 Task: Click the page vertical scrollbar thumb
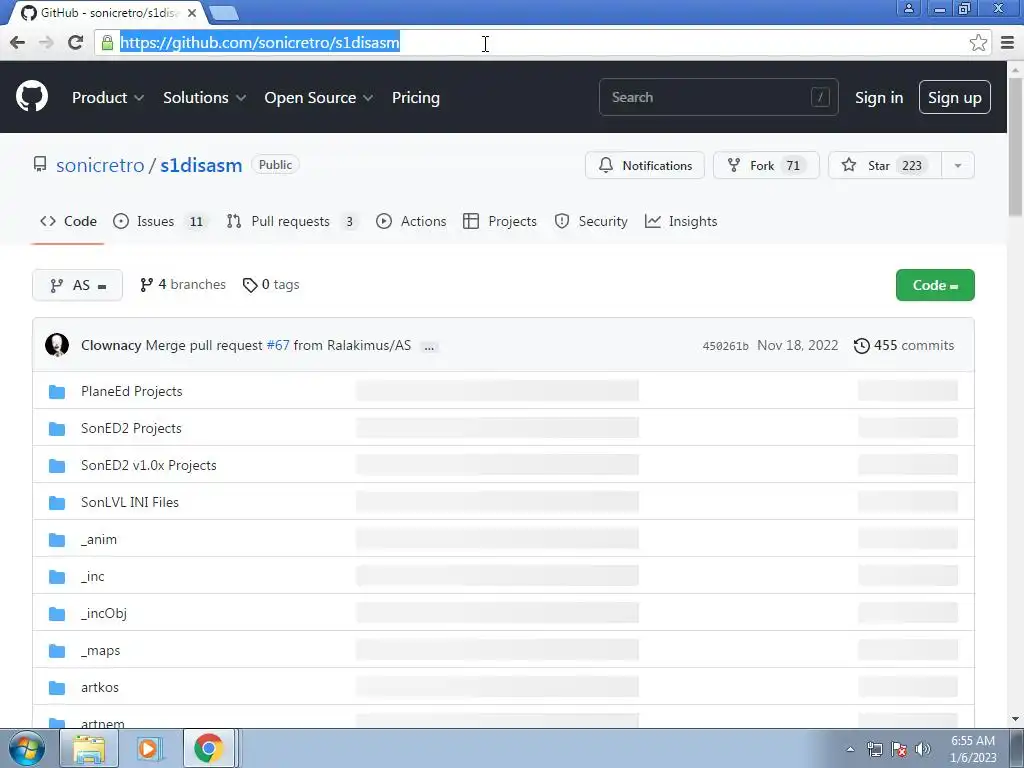(x=1016, y=148)
